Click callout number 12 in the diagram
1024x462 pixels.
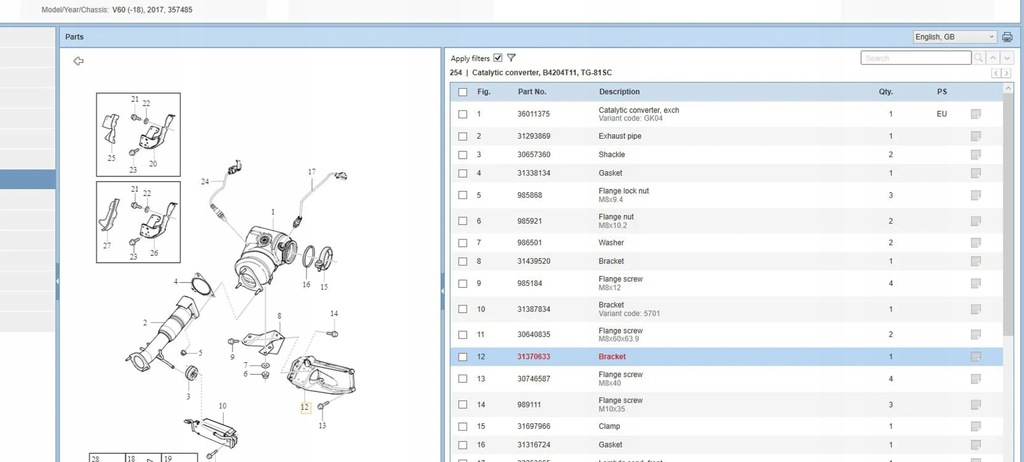304,407
